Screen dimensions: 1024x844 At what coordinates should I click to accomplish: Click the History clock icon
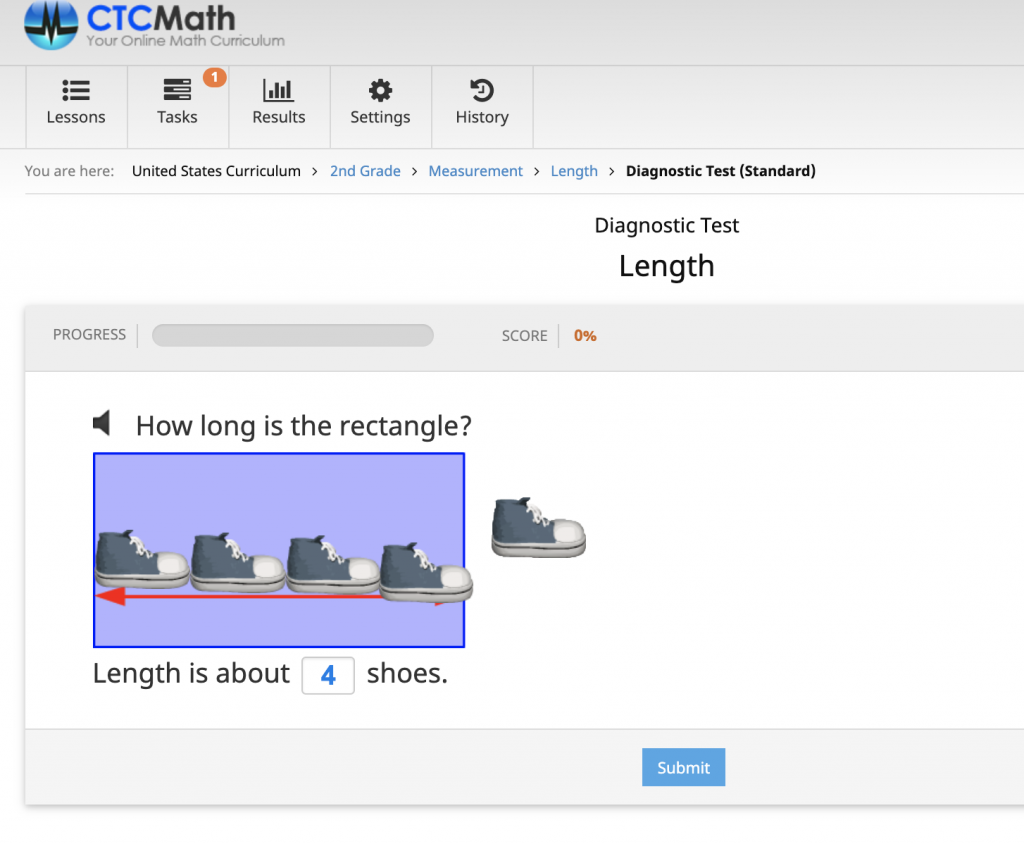pos(482,90)
